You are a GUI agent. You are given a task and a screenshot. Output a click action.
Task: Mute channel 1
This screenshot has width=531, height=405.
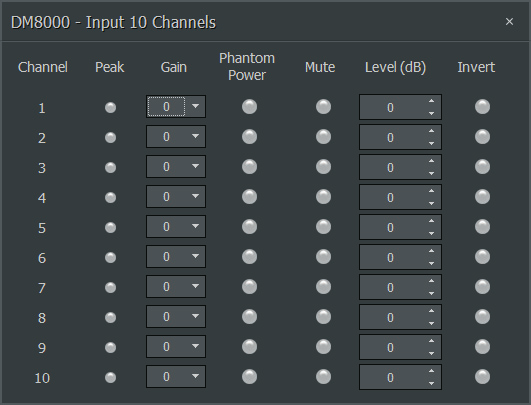pyautogui.click(x=323, y=107)
